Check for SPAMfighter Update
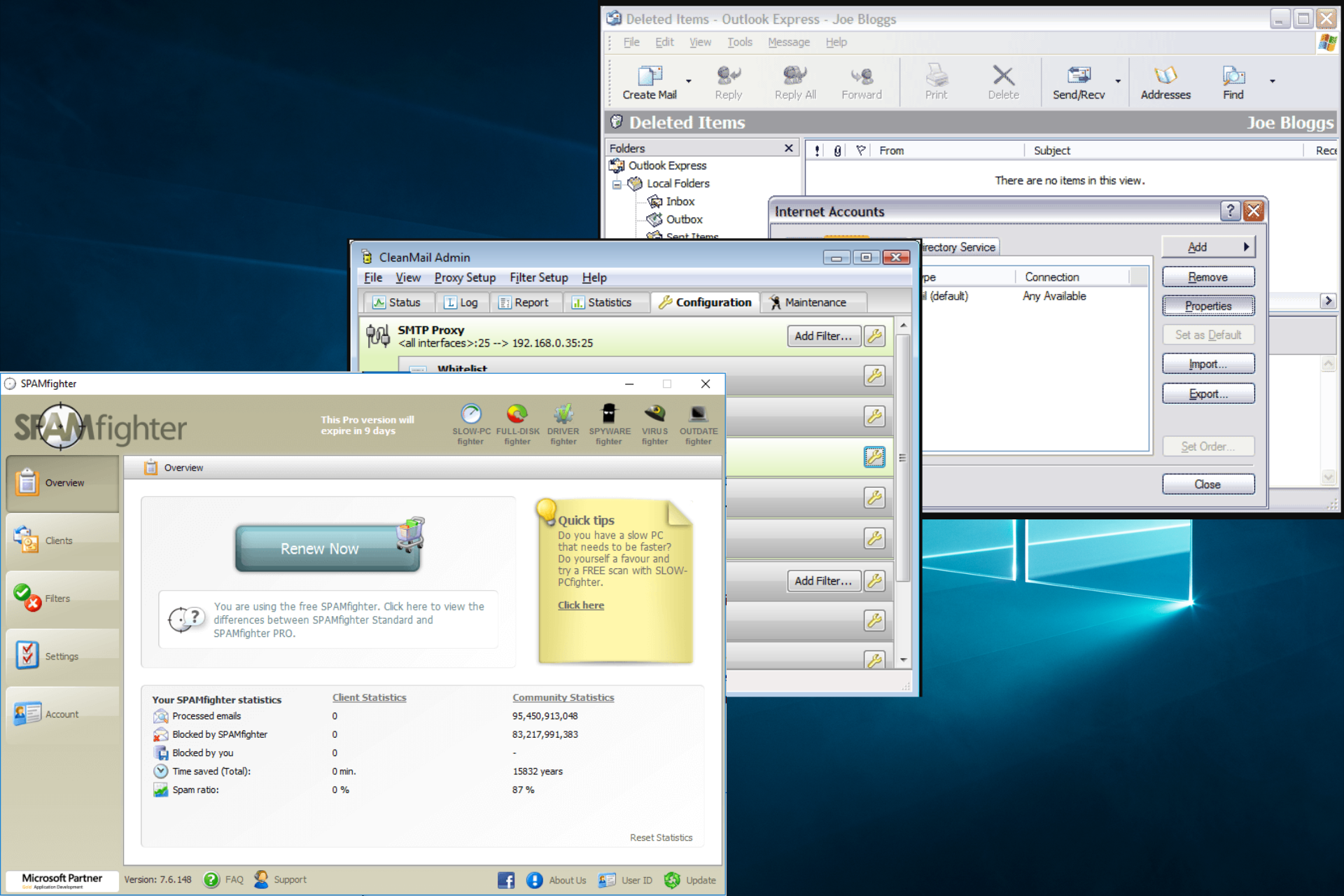The image size is (1344, 896). [689, 881]
